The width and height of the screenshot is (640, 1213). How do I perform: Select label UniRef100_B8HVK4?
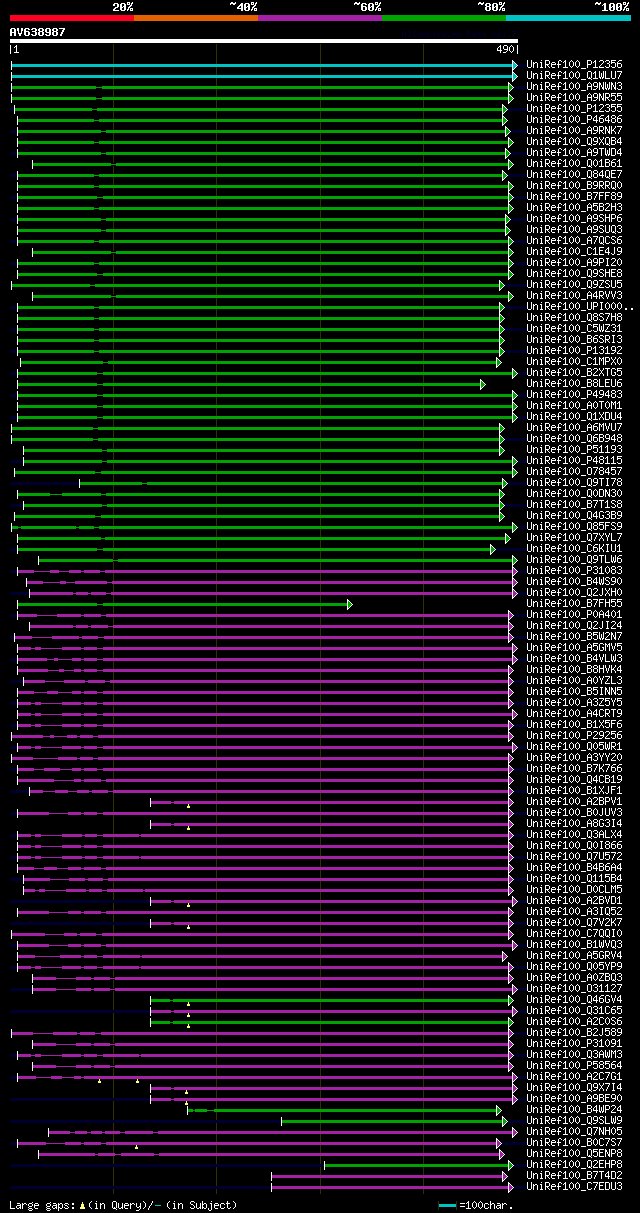click(574, 669)
